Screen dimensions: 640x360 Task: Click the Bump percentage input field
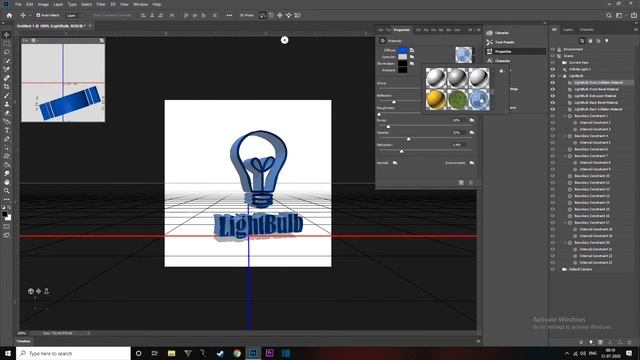pos(458,120)
